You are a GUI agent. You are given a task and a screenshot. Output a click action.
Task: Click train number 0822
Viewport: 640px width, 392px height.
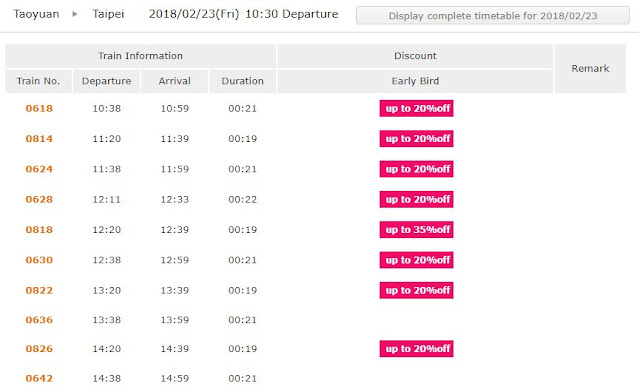pos(39,291)
